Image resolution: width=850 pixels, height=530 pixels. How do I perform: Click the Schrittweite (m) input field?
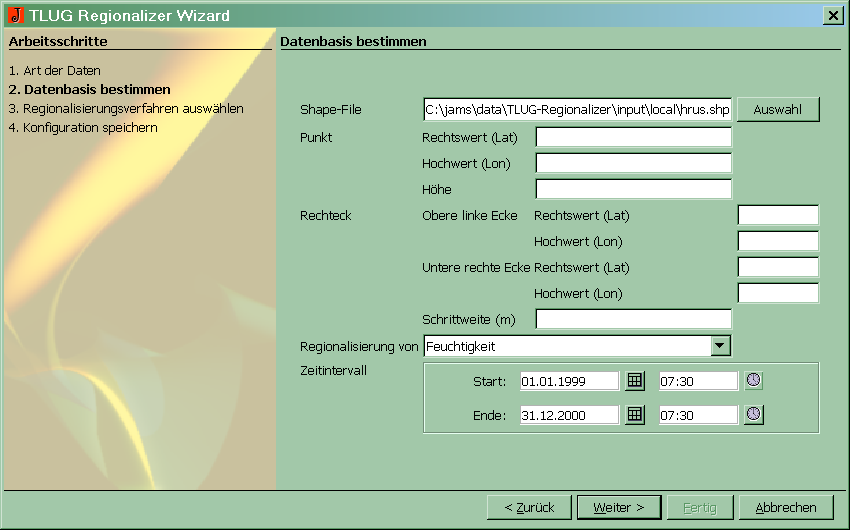click(633, 319)
